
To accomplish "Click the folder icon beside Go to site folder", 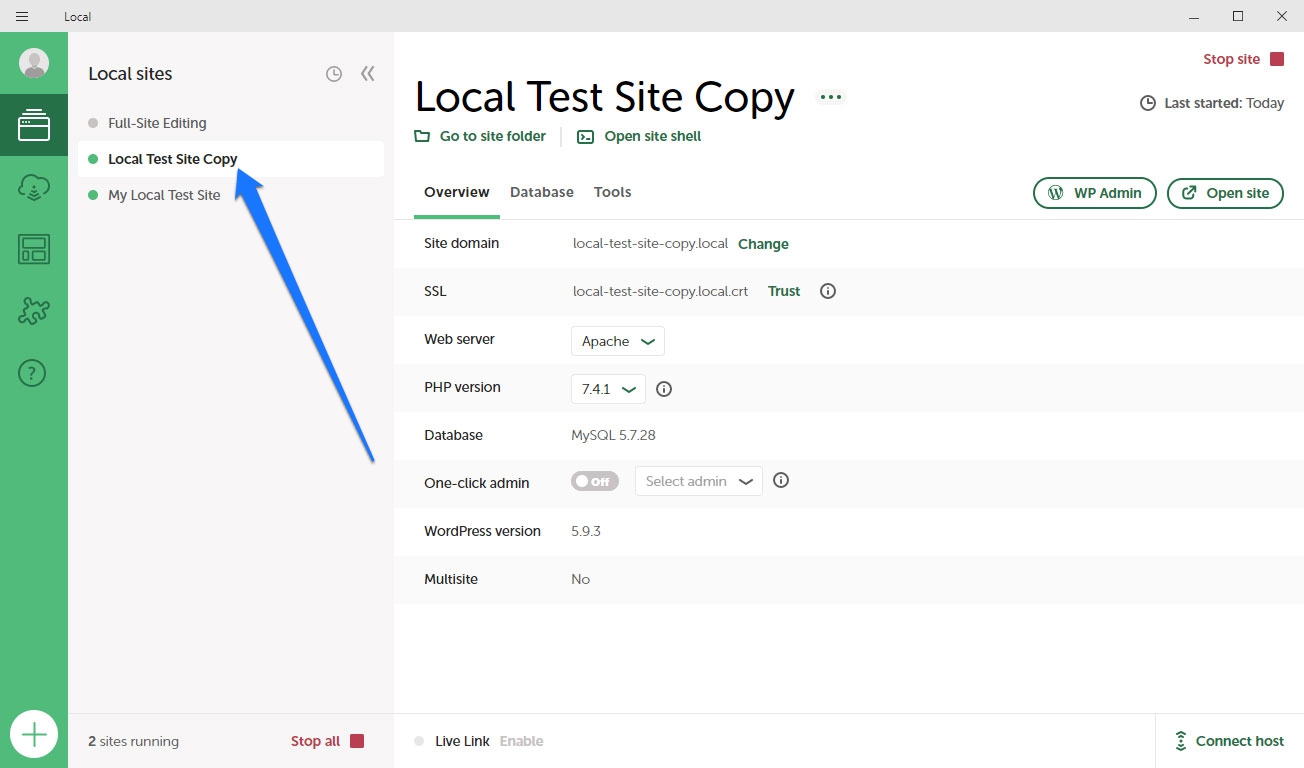I will pos(422,136).
